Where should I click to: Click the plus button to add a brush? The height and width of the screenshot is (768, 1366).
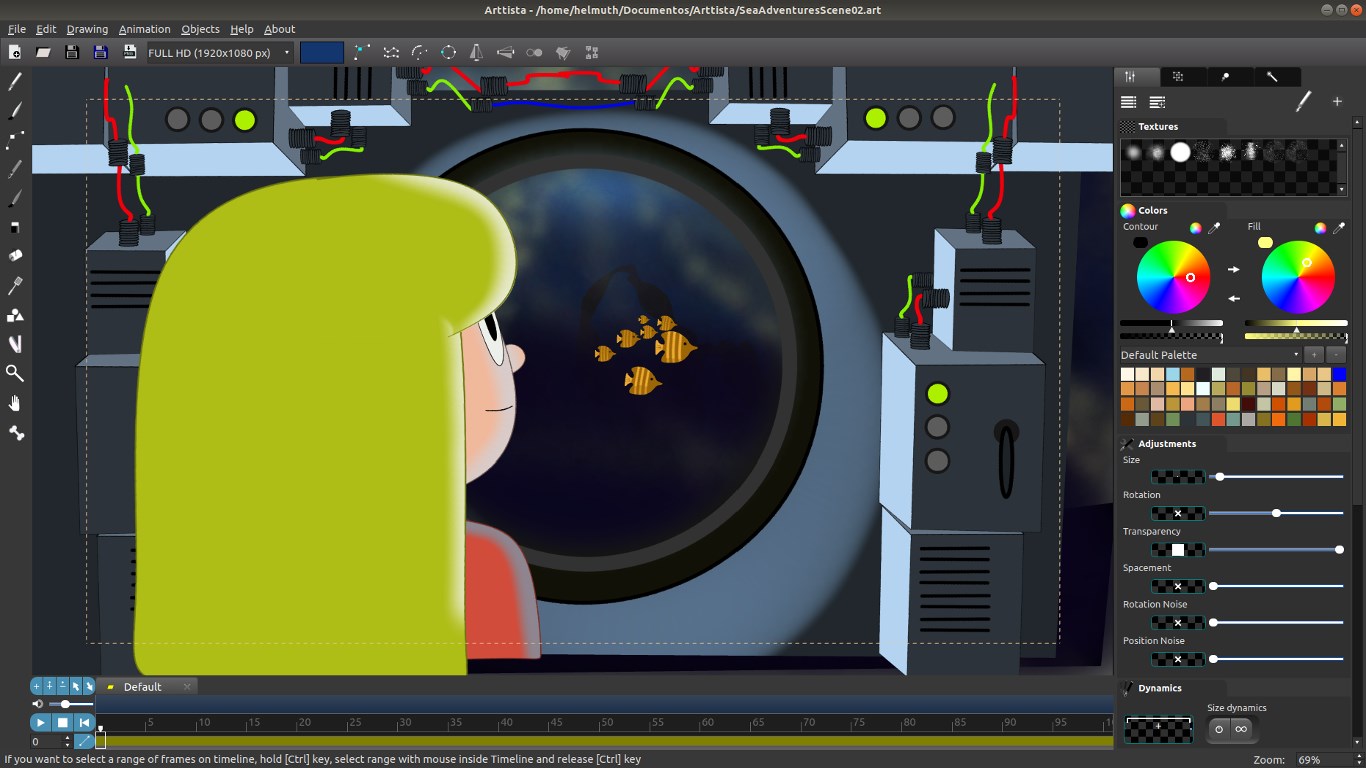(x=1338, y=101)
